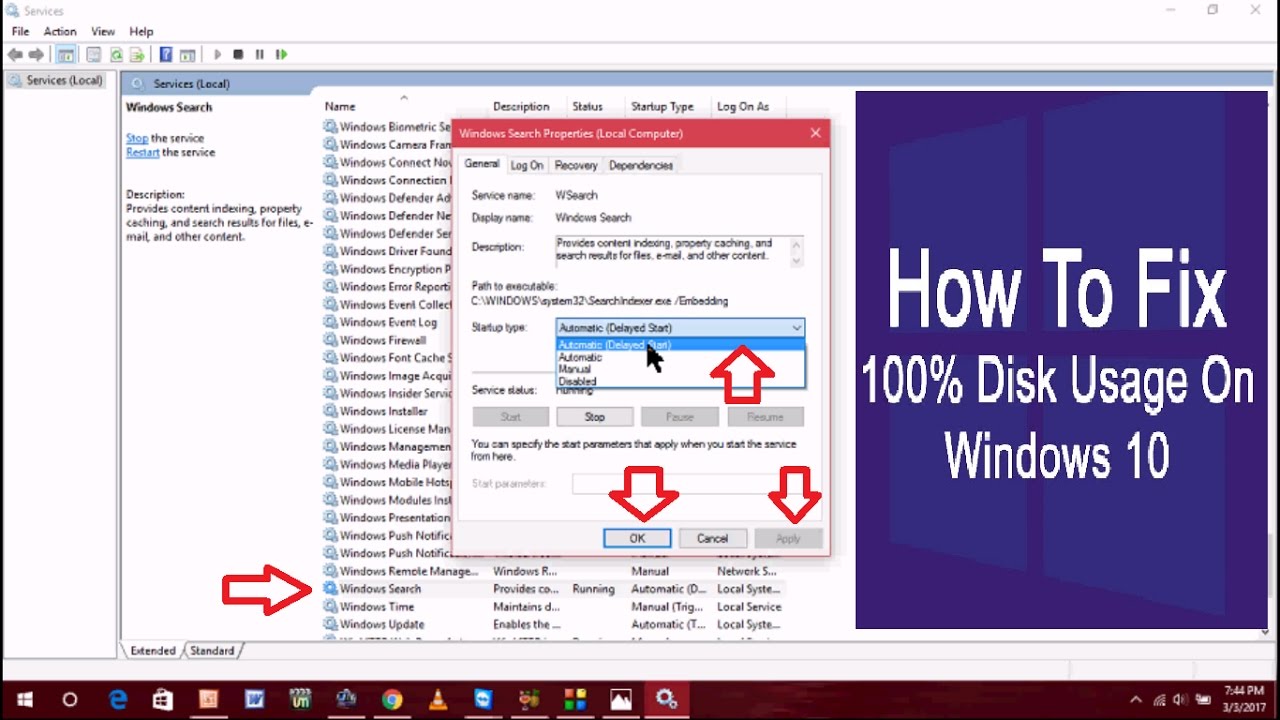Click the Refresh toolbar icon

pos(116,55)
